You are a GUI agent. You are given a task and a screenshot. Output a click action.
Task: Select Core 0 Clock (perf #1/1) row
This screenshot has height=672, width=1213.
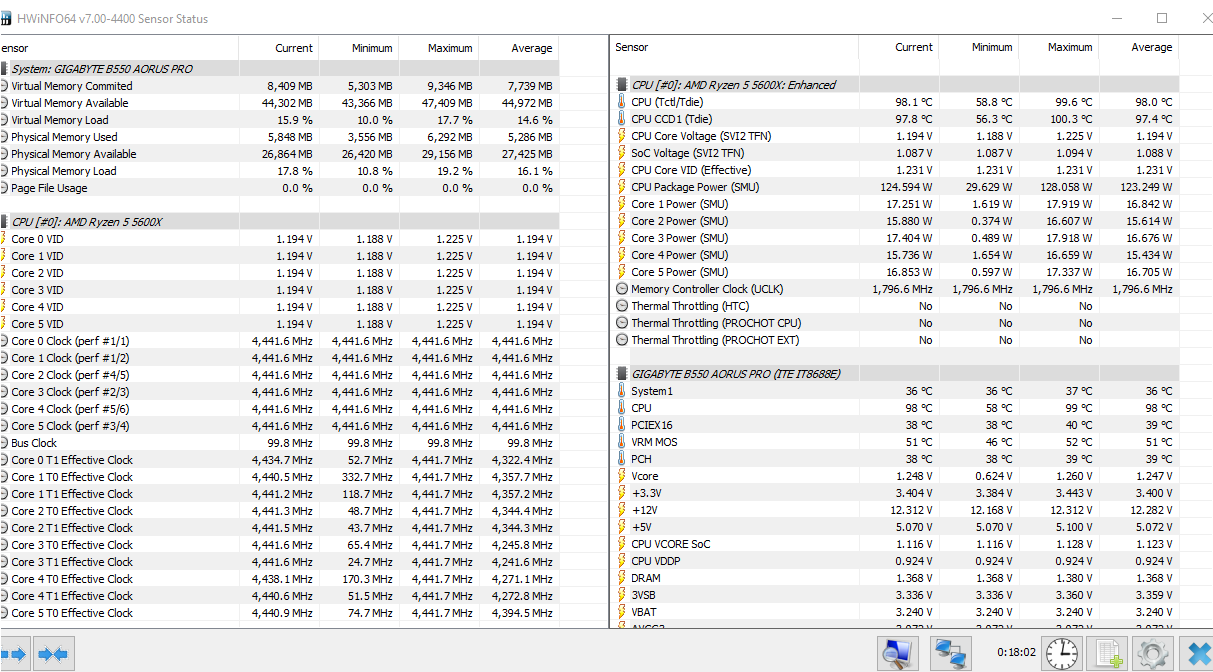click(279, 341)
